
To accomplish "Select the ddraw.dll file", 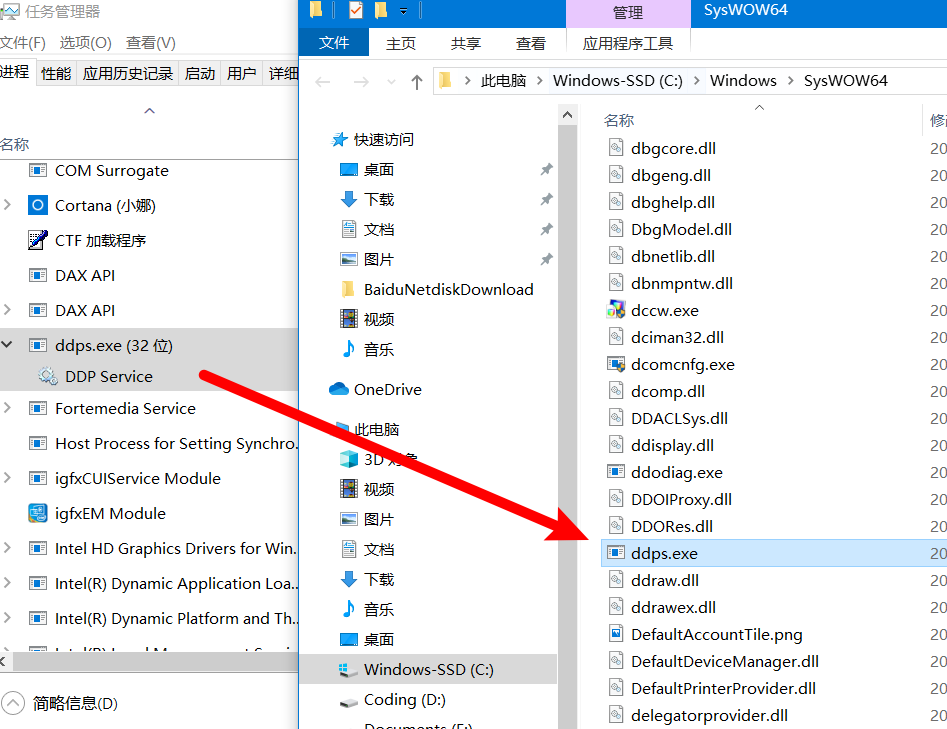I will [x=665, y=580].
